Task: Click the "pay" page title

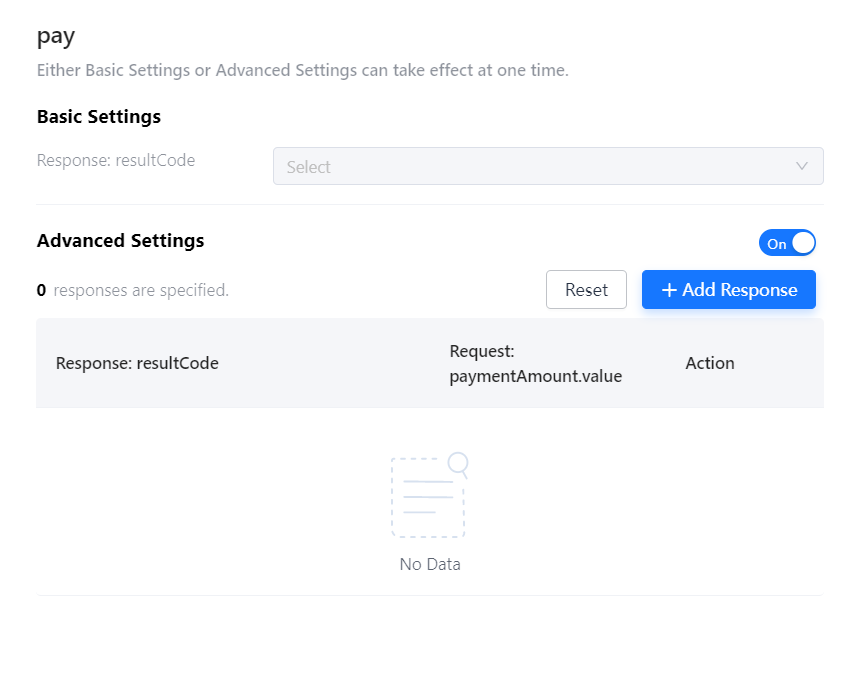Action: tap(56, 37)
